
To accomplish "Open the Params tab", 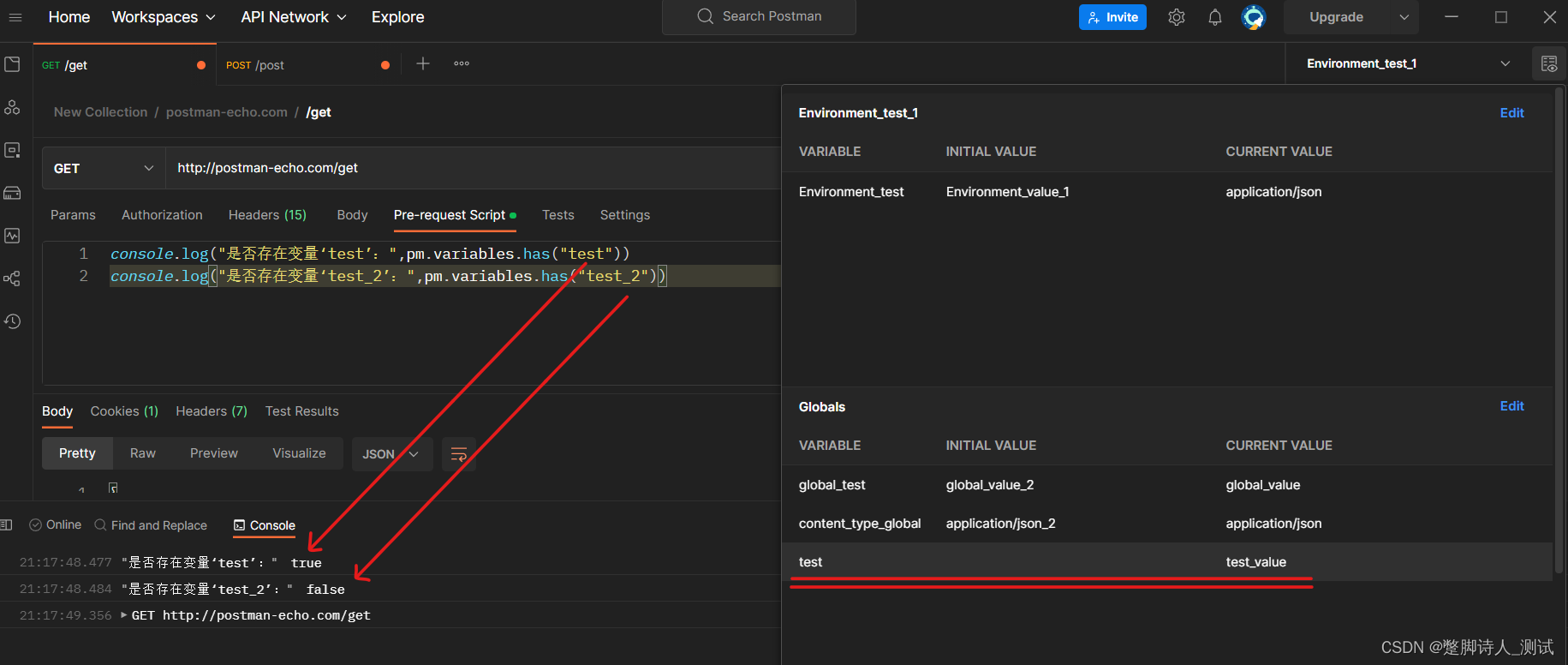I will [x=73, y=215].
